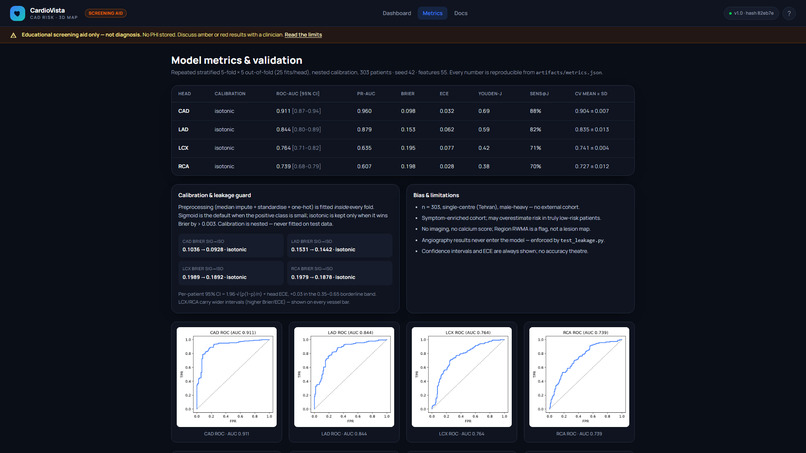Screen dimensions: 806x453
Task: Click LAD ROC-AUC value 0.844
Action: coord(283,130)
